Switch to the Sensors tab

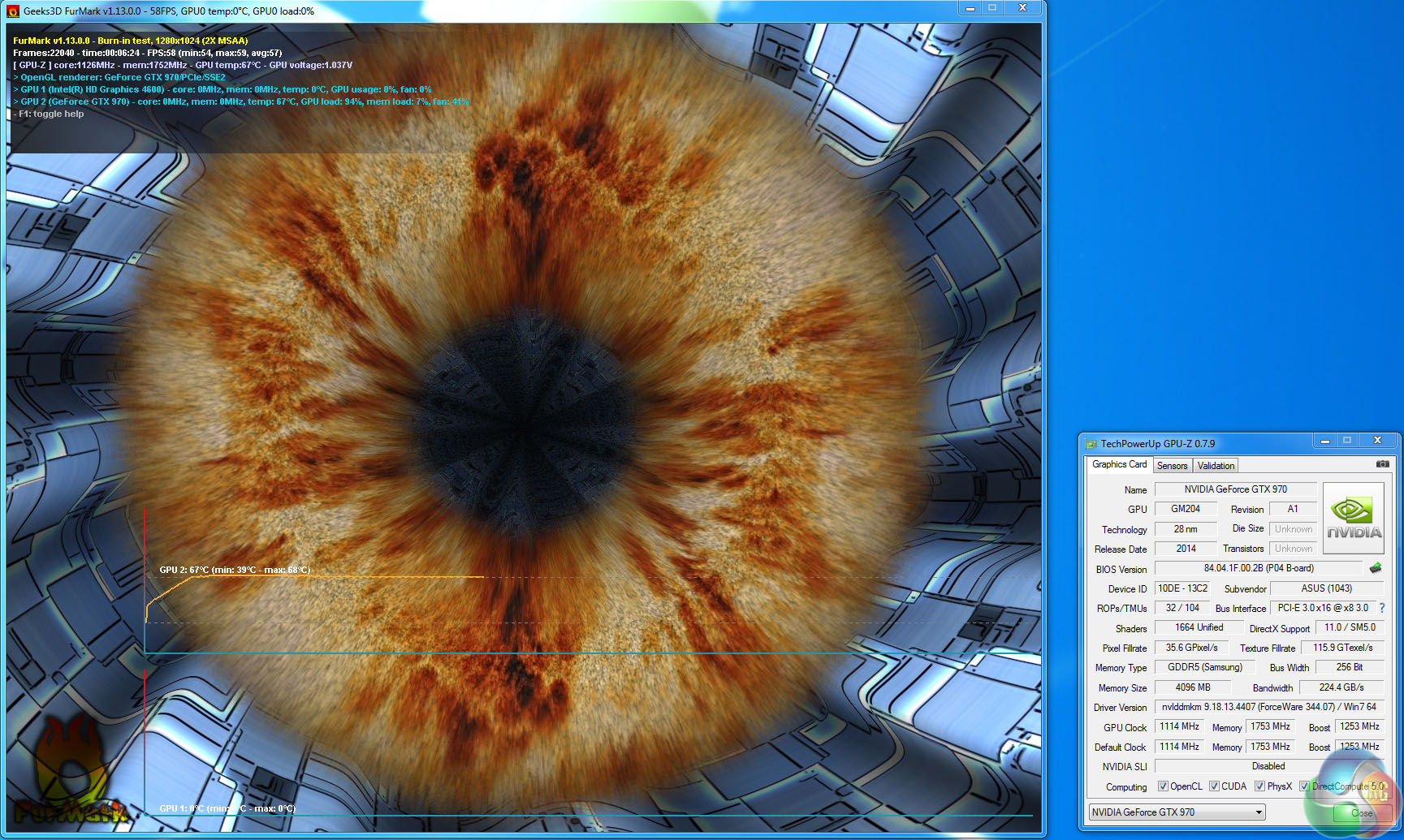pyautogui.click(x=1172, y=466)
